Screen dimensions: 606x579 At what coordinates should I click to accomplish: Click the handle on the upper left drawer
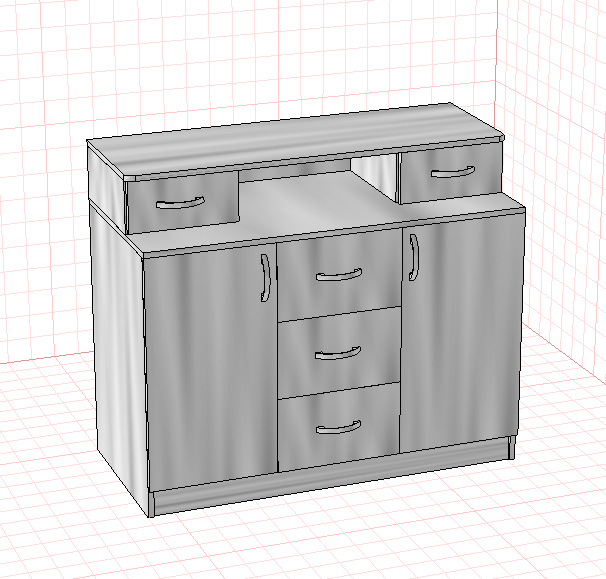[180, 203]
